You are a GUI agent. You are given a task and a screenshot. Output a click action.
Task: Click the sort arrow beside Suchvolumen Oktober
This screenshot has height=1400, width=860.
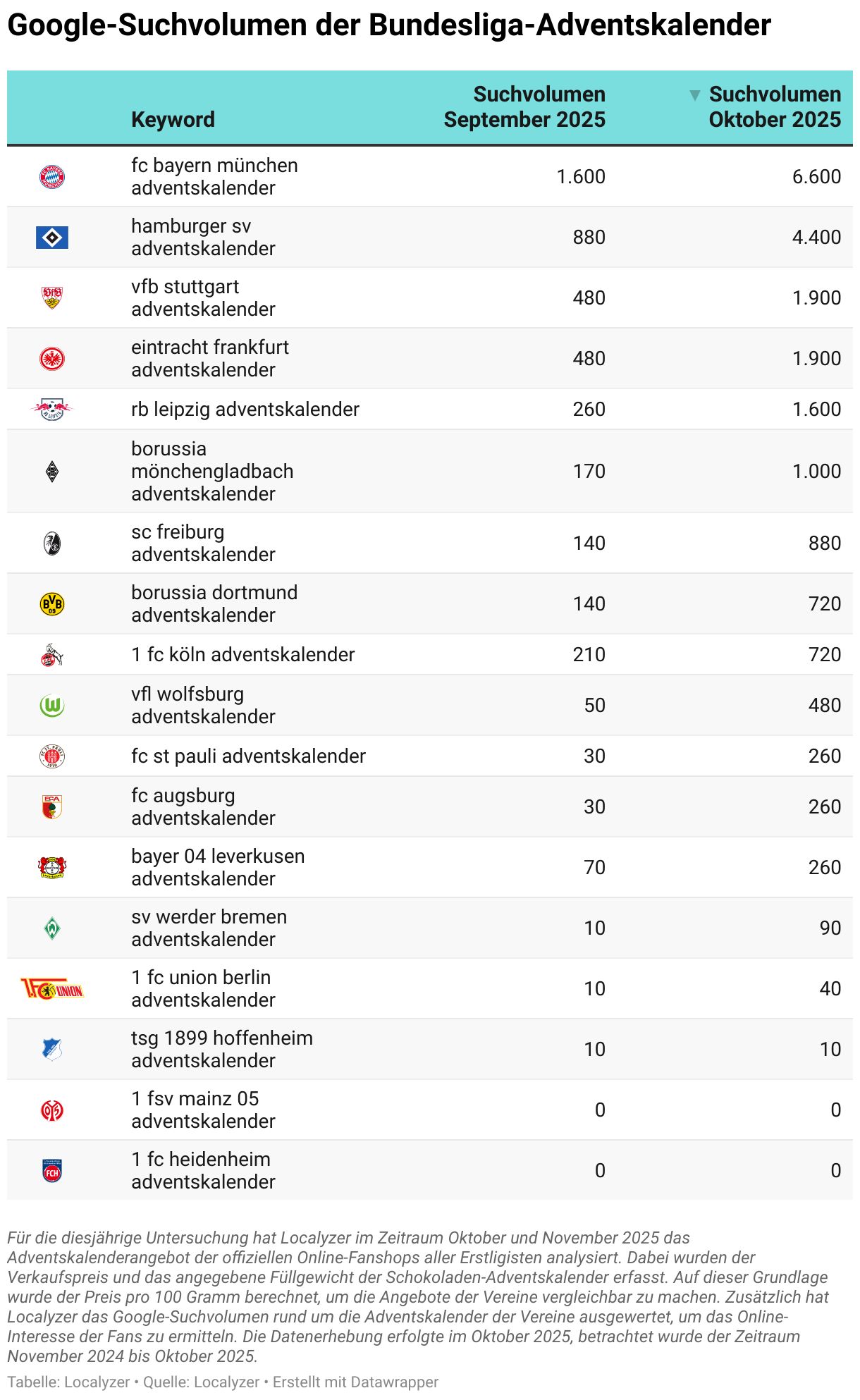(695, 95)
